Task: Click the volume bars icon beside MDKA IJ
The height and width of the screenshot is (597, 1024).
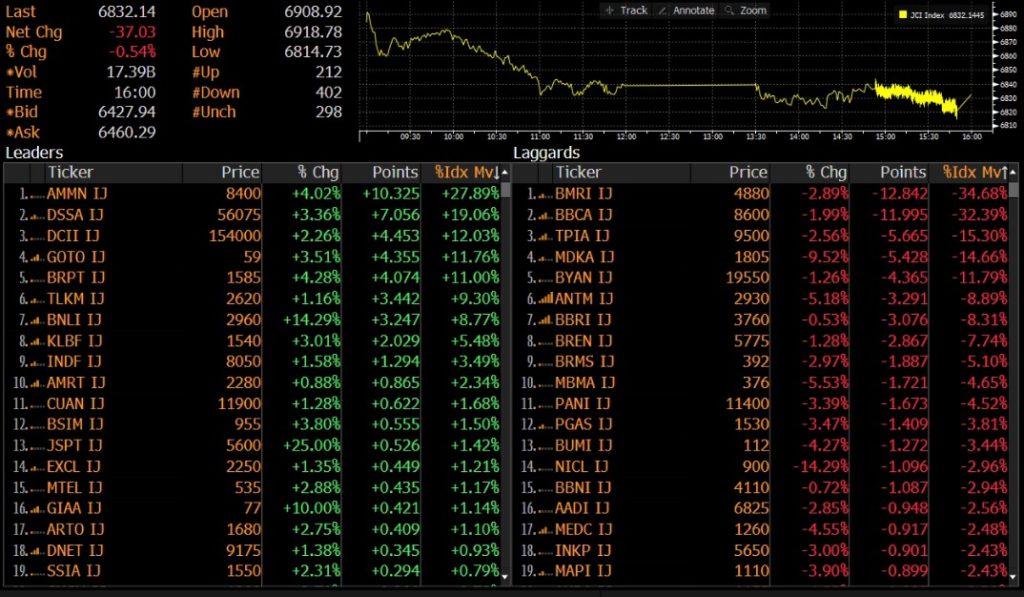Action: tap(546, 258)
